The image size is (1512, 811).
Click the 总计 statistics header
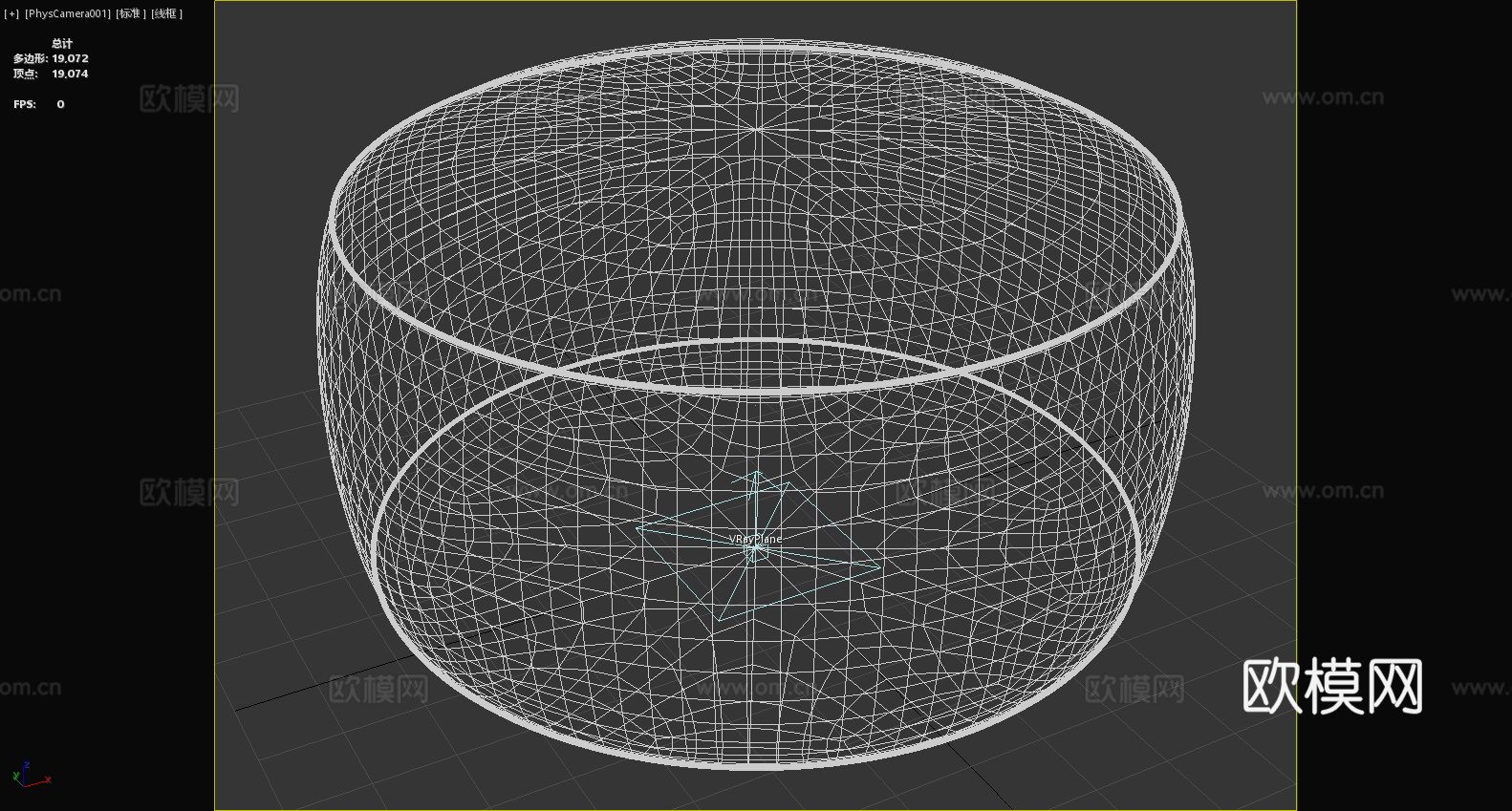[x=62, y=43]
